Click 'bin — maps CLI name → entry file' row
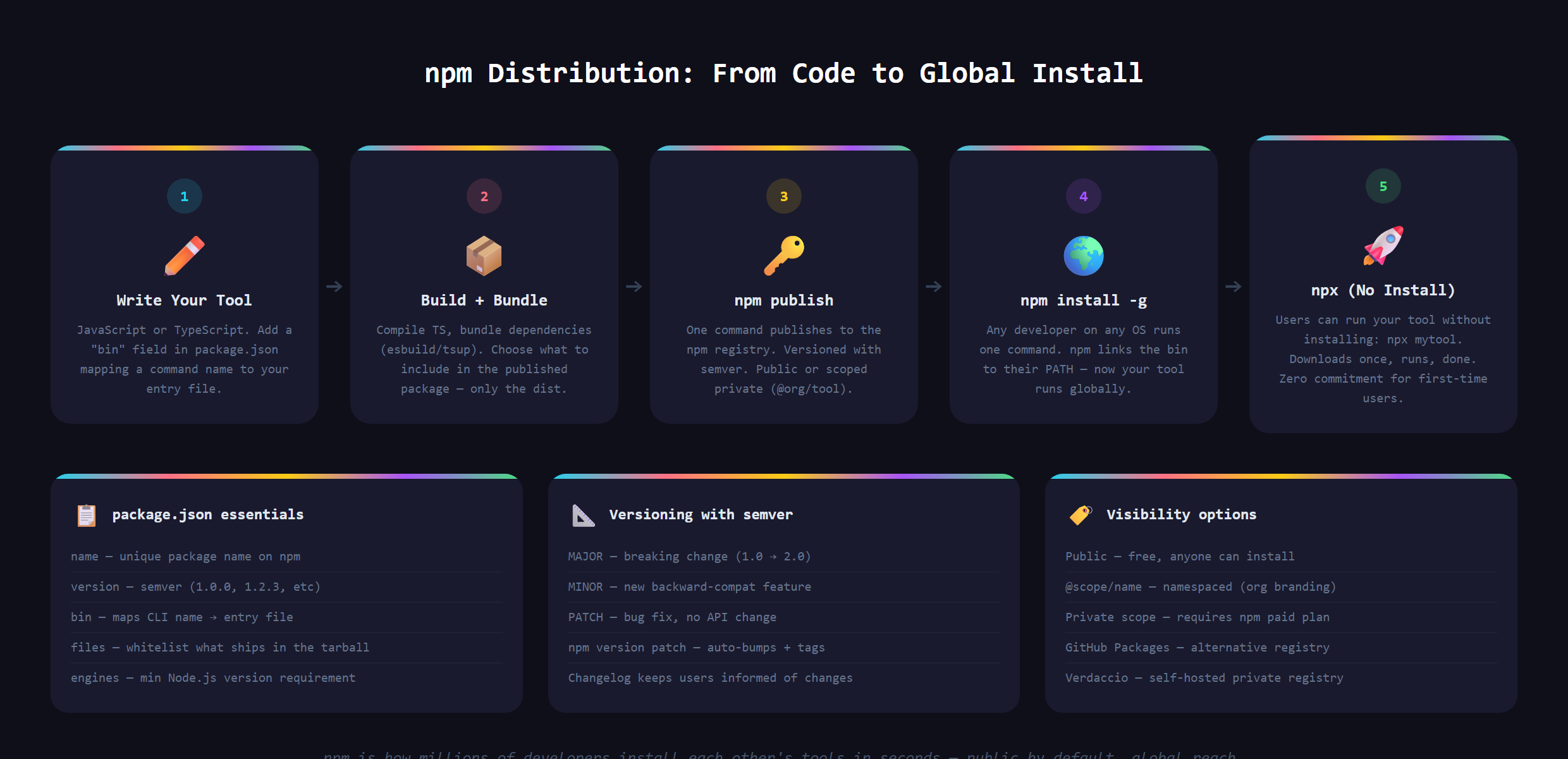Image resolution: width=1568 pixels, height=759 pixels. point(287,617)
